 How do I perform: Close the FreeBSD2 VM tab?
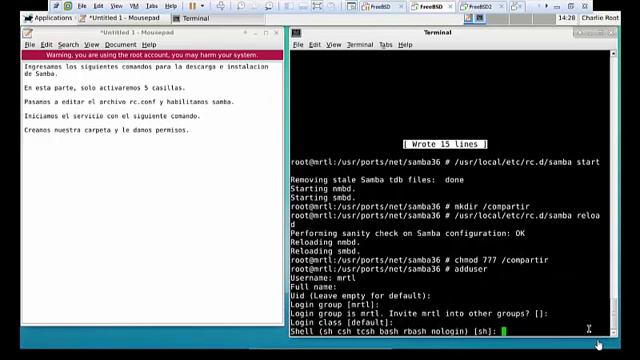click(x=501, y=7)
